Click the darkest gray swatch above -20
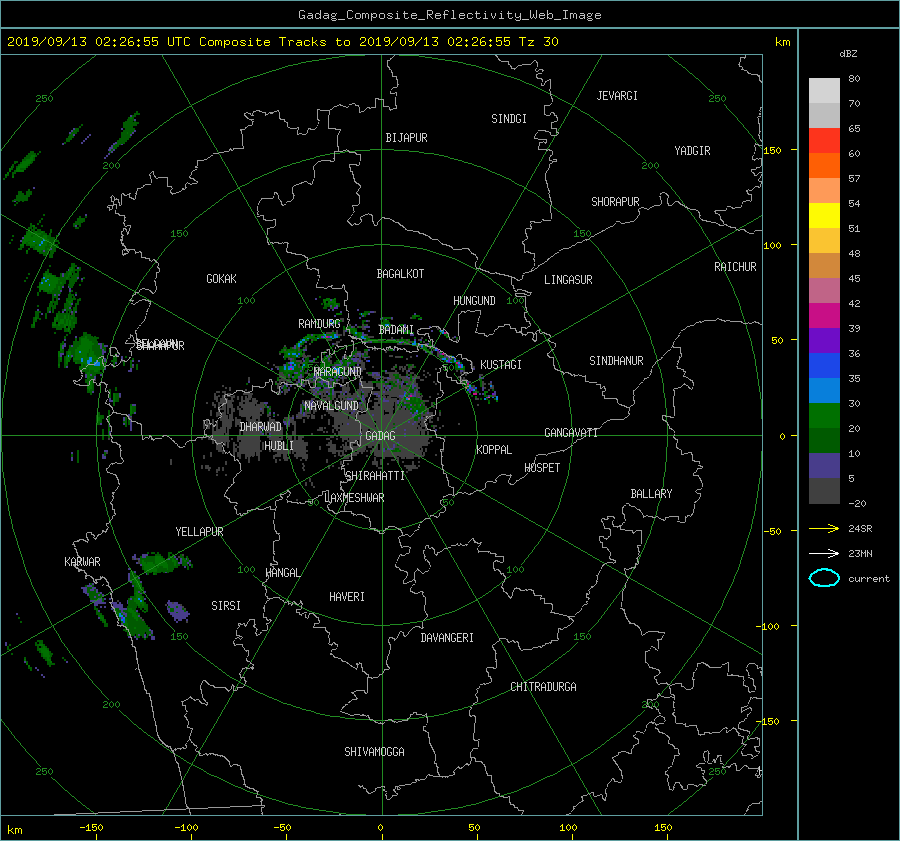 pyautogui.click(x=824, y=491)
